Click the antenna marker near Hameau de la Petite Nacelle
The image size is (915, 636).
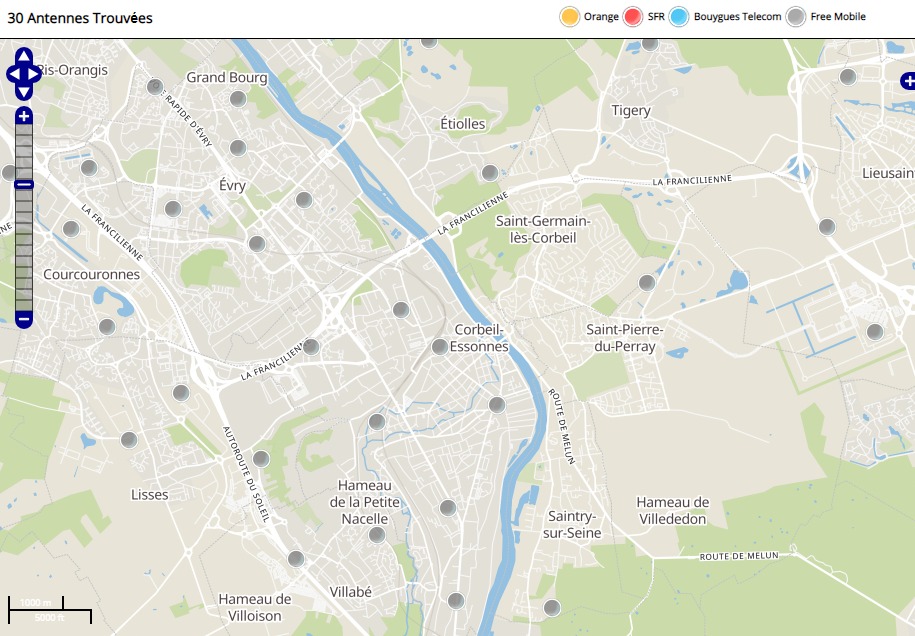(377, 535)
